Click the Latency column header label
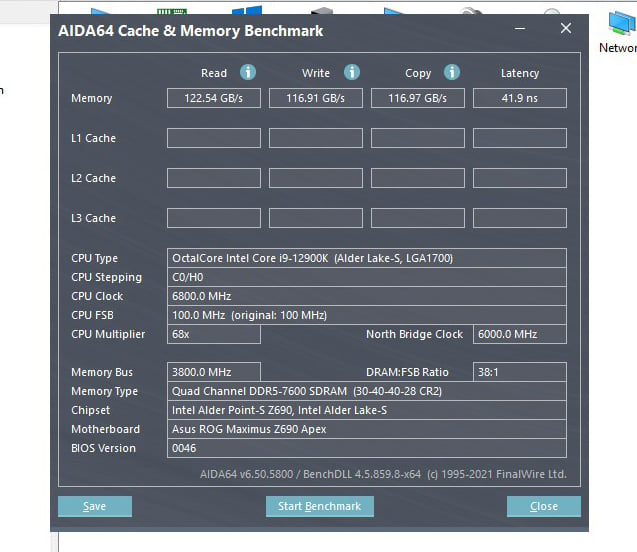 520,74
